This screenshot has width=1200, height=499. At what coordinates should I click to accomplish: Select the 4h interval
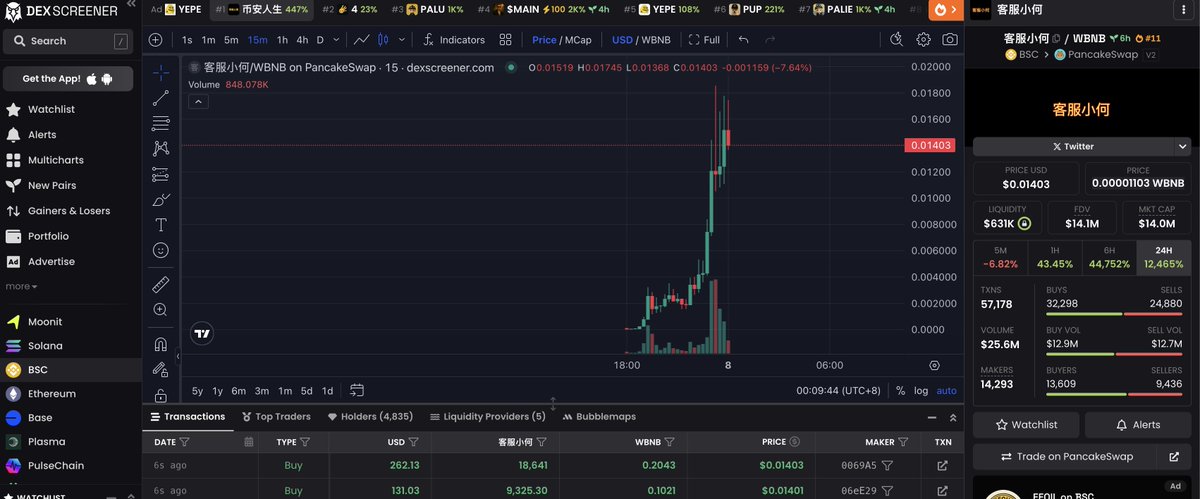tap(302, 40)
